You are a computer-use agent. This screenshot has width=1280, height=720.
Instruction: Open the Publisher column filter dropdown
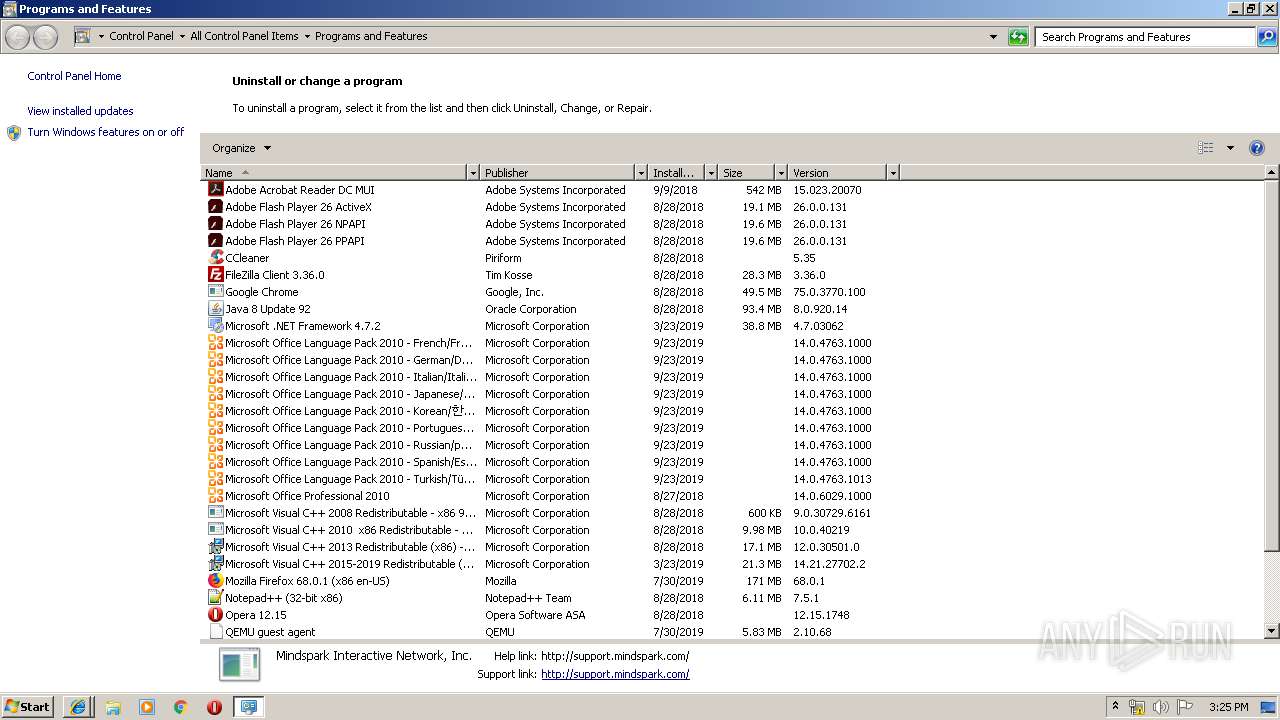(641, 173)
